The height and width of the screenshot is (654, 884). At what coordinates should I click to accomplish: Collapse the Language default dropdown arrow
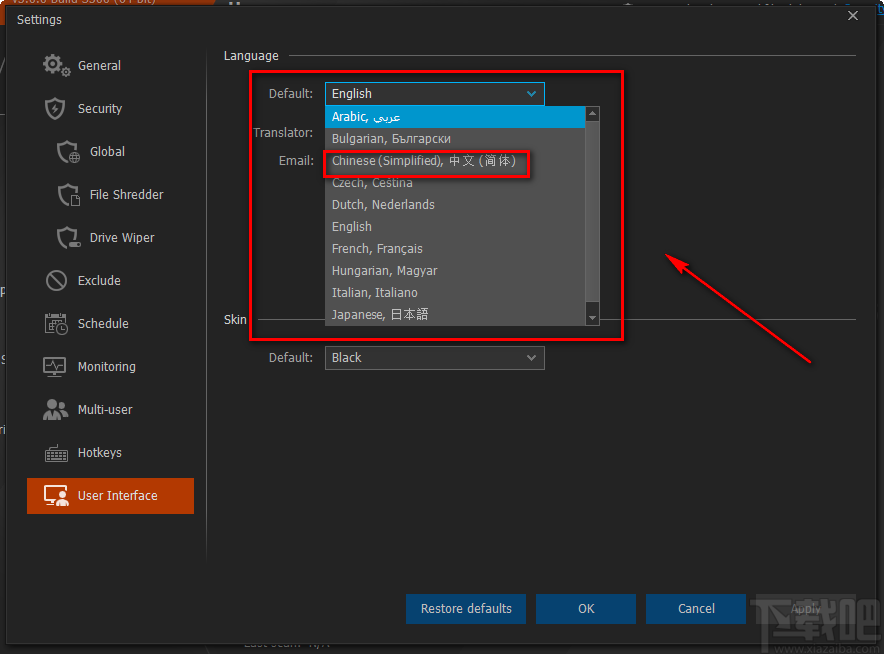tap(531, 94)
